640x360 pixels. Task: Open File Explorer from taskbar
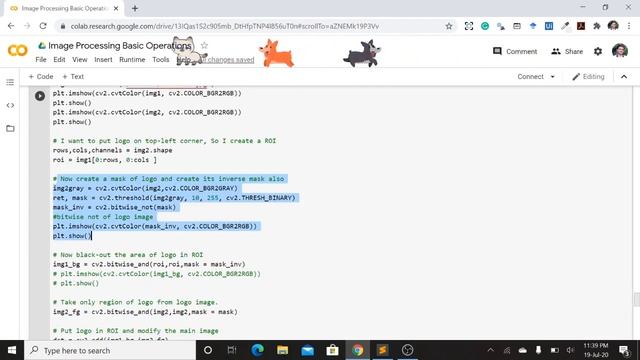(282, 350)
